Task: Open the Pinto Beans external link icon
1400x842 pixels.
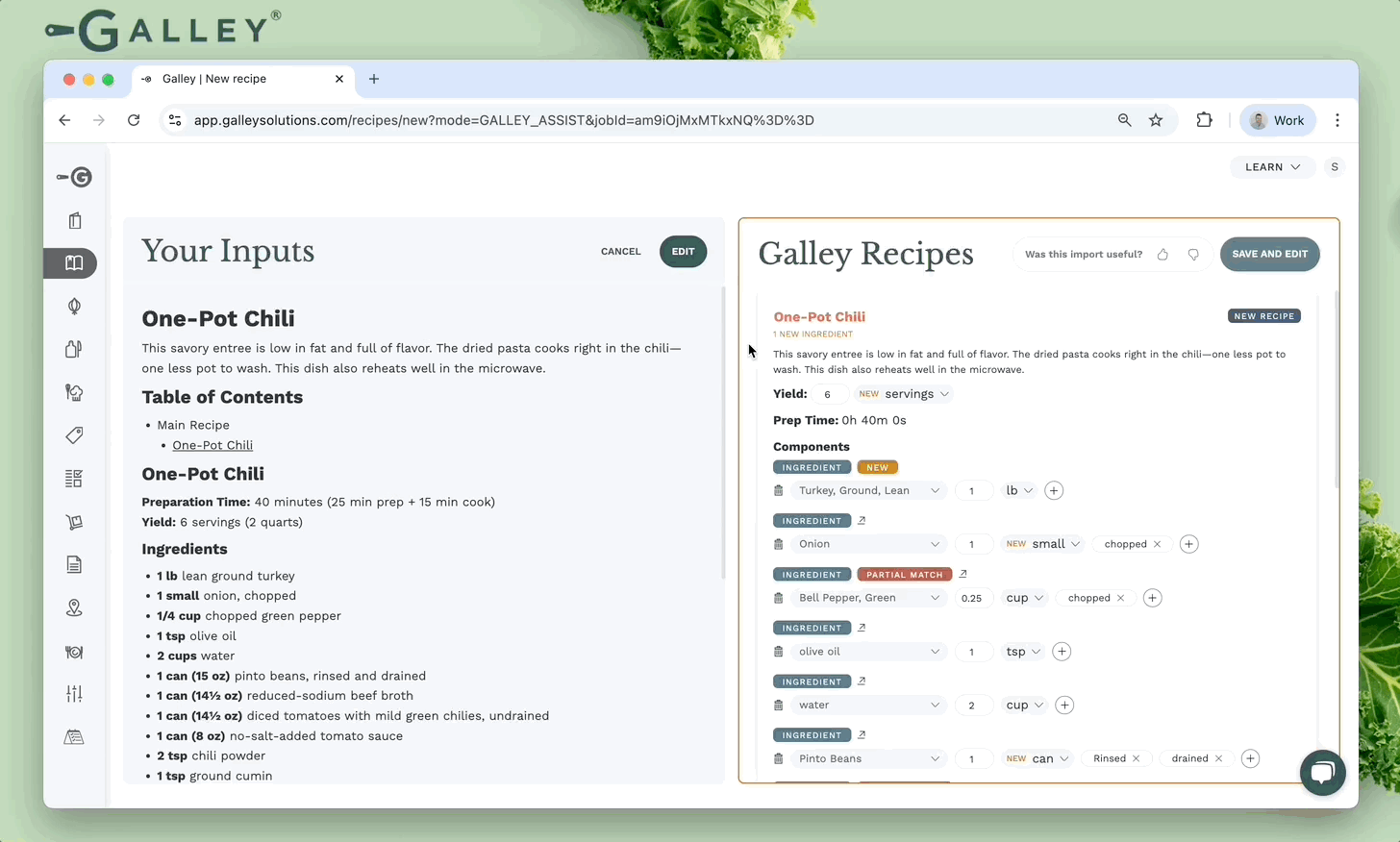Action: 862,735
